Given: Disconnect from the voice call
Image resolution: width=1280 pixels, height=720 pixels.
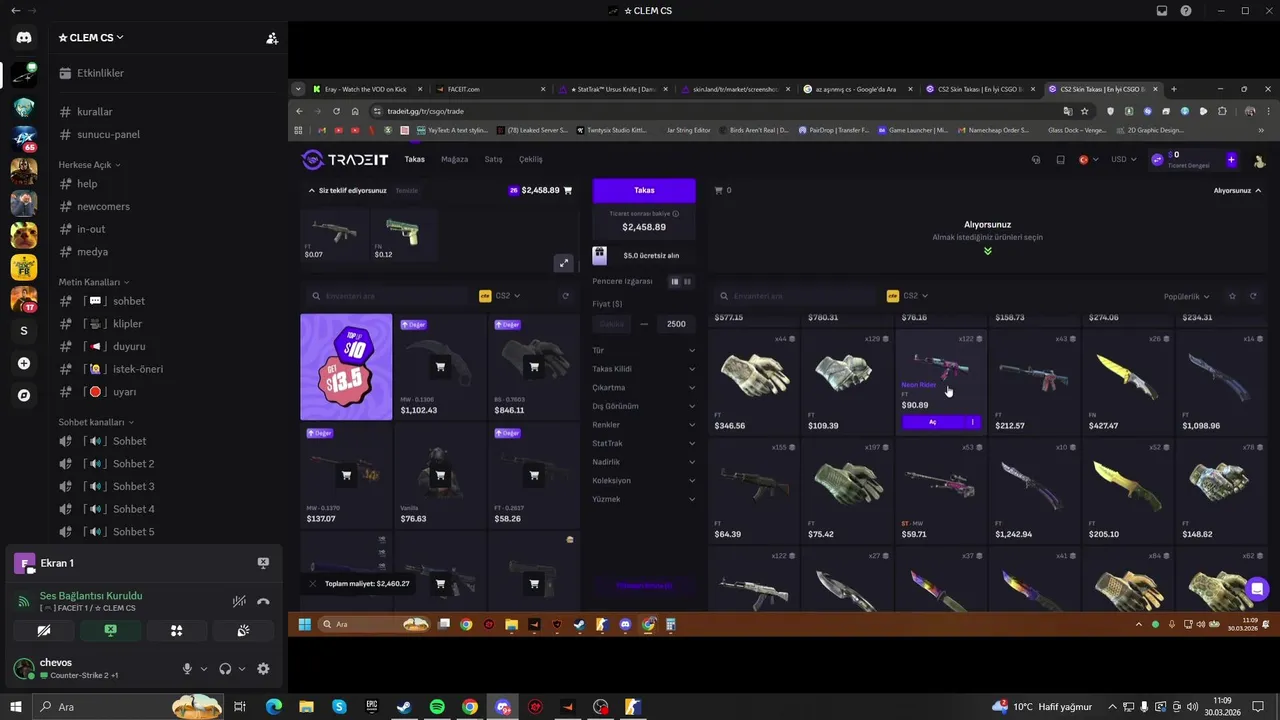Looking at the screenshot, I should tap(263, 601).
